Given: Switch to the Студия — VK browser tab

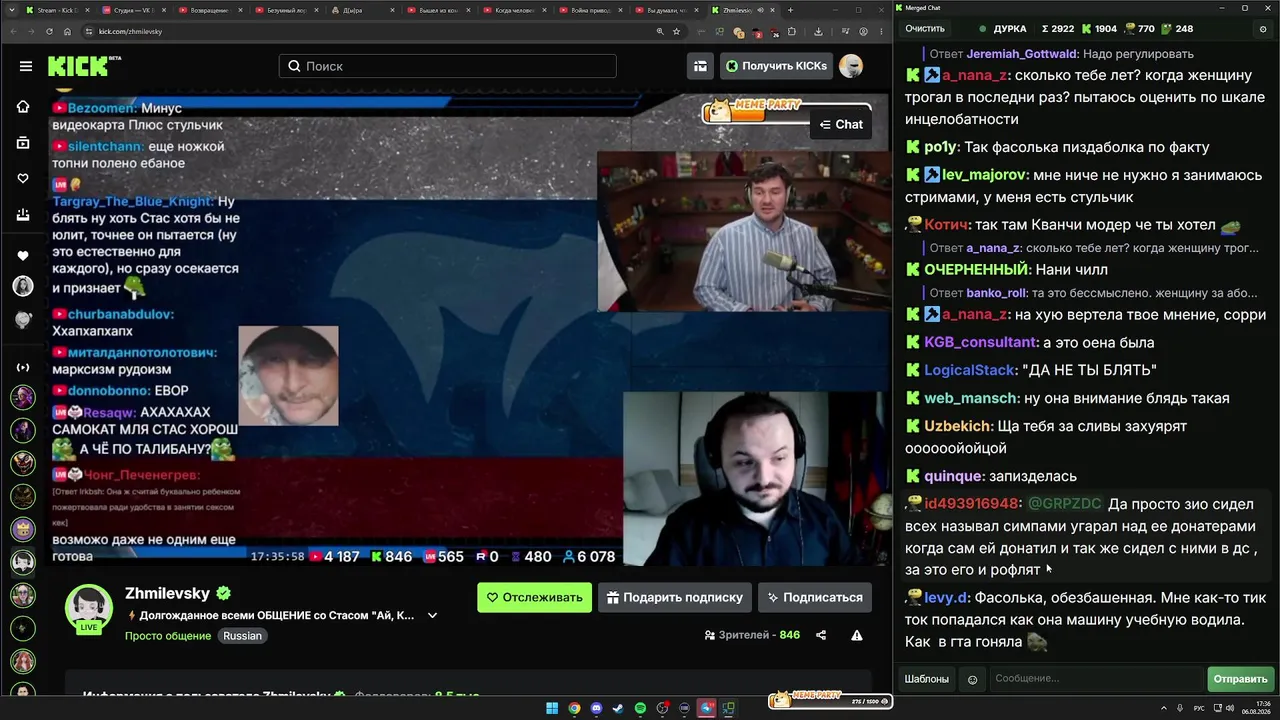Looking at the screenshot, I should click(x=134, y=10).
